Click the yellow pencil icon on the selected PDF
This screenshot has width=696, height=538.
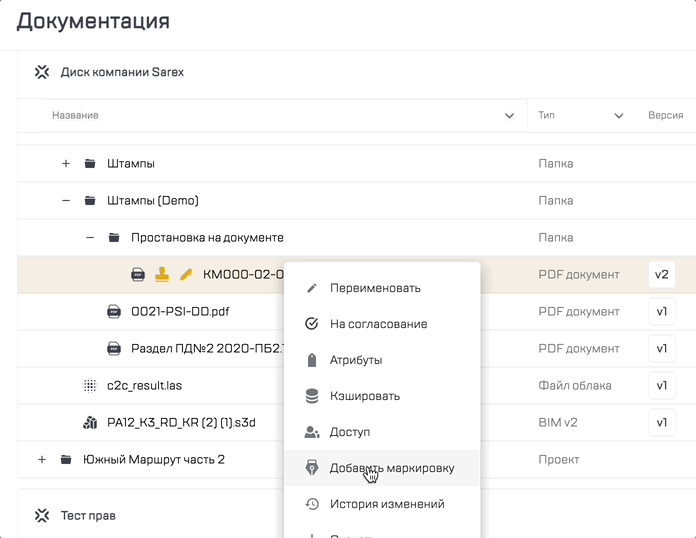pos(185,275)
